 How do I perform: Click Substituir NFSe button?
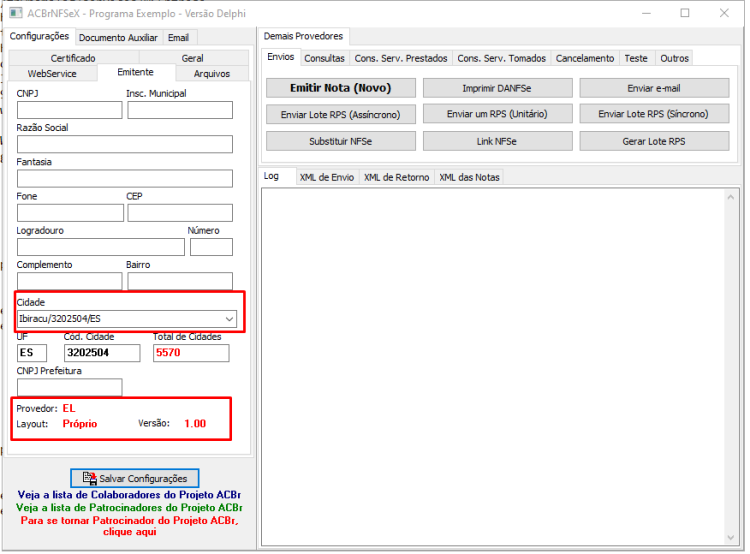tap(341, 141)
